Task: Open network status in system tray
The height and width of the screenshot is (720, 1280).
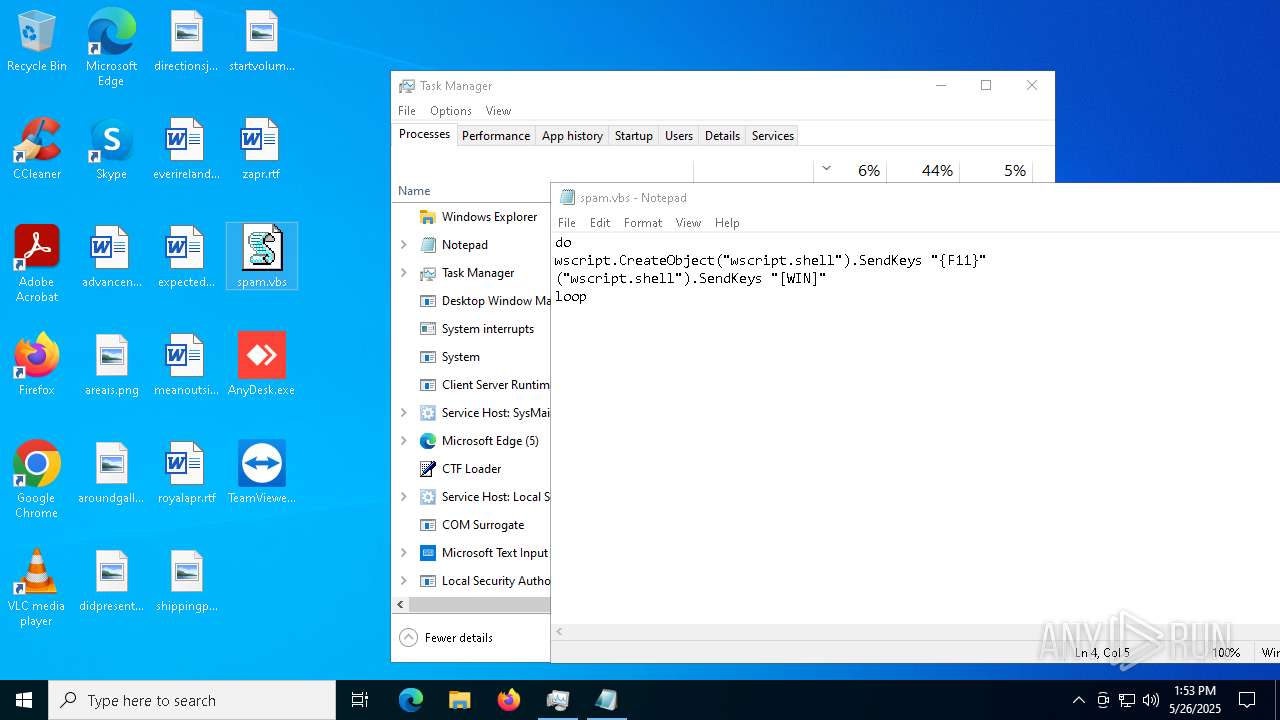Action: coord(1127,700)
